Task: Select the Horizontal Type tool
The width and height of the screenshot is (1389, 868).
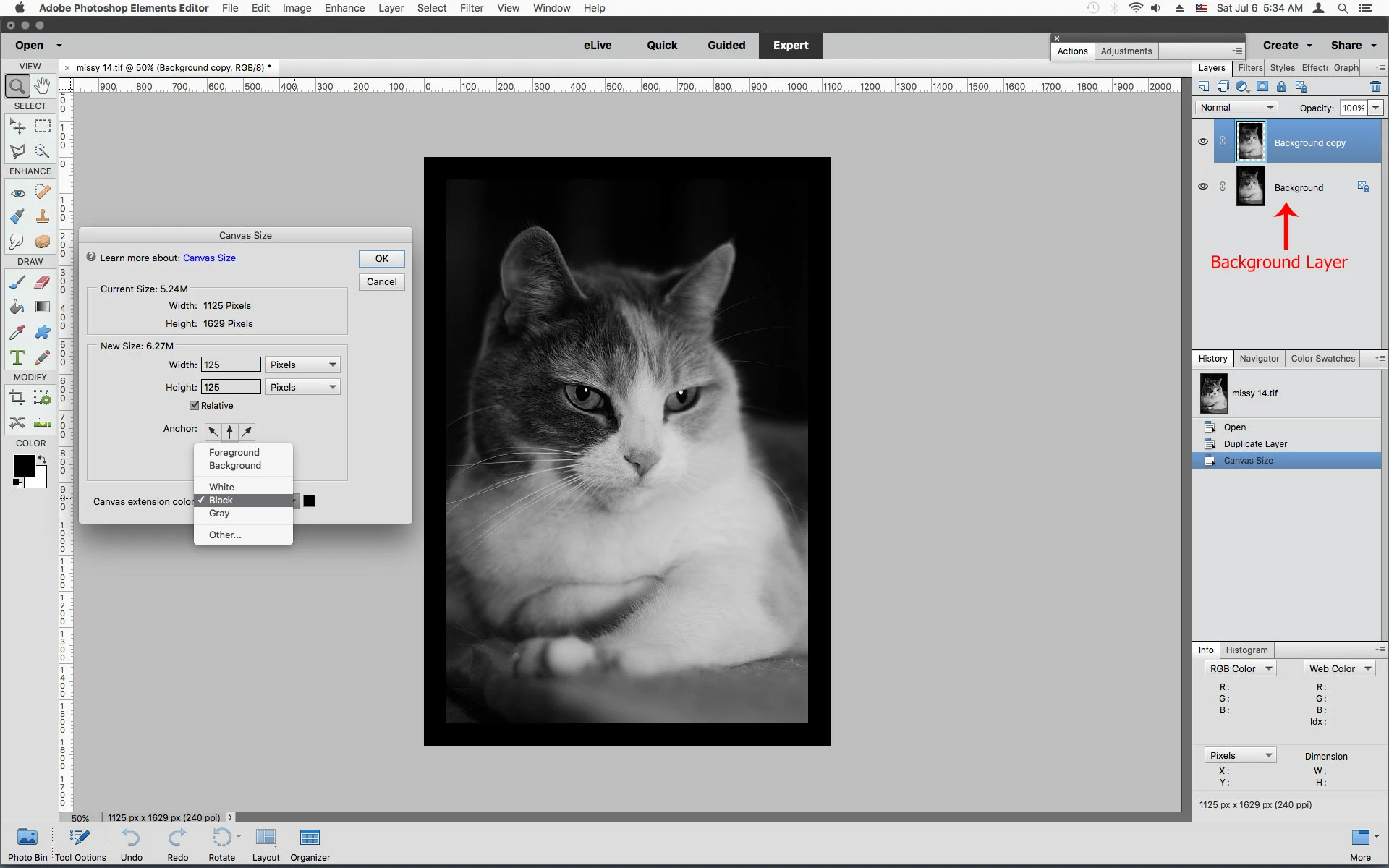Action: pyautogui.click(x=17, y=357)
